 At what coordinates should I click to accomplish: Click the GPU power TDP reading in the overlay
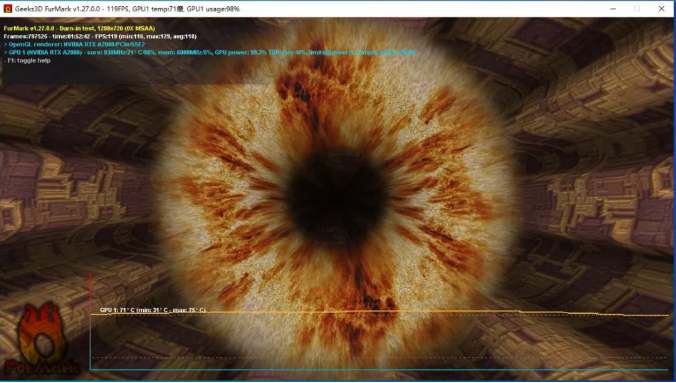point(248,52)
